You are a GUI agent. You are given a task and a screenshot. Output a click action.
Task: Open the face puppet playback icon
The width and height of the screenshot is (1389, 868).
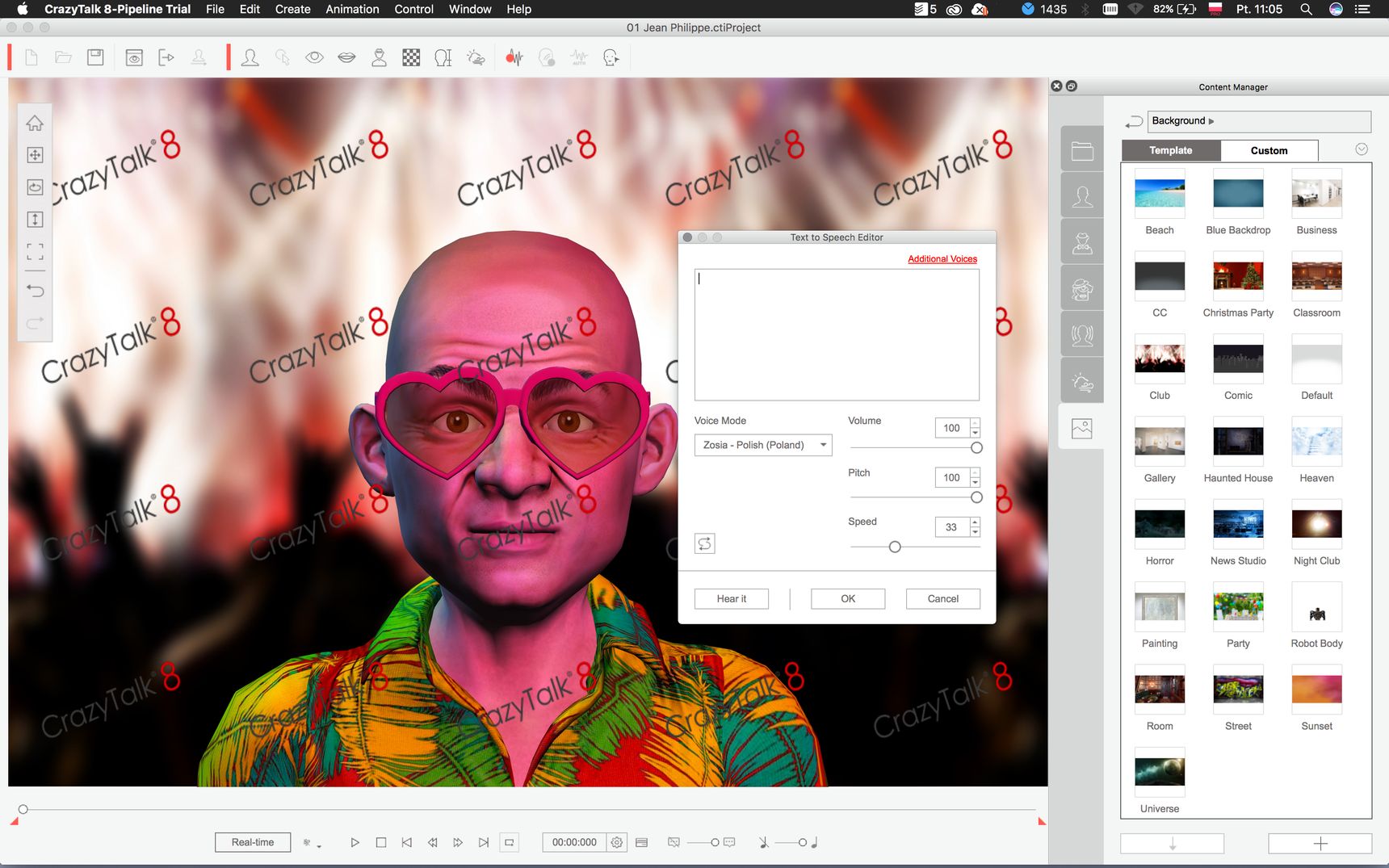point(611,57)
